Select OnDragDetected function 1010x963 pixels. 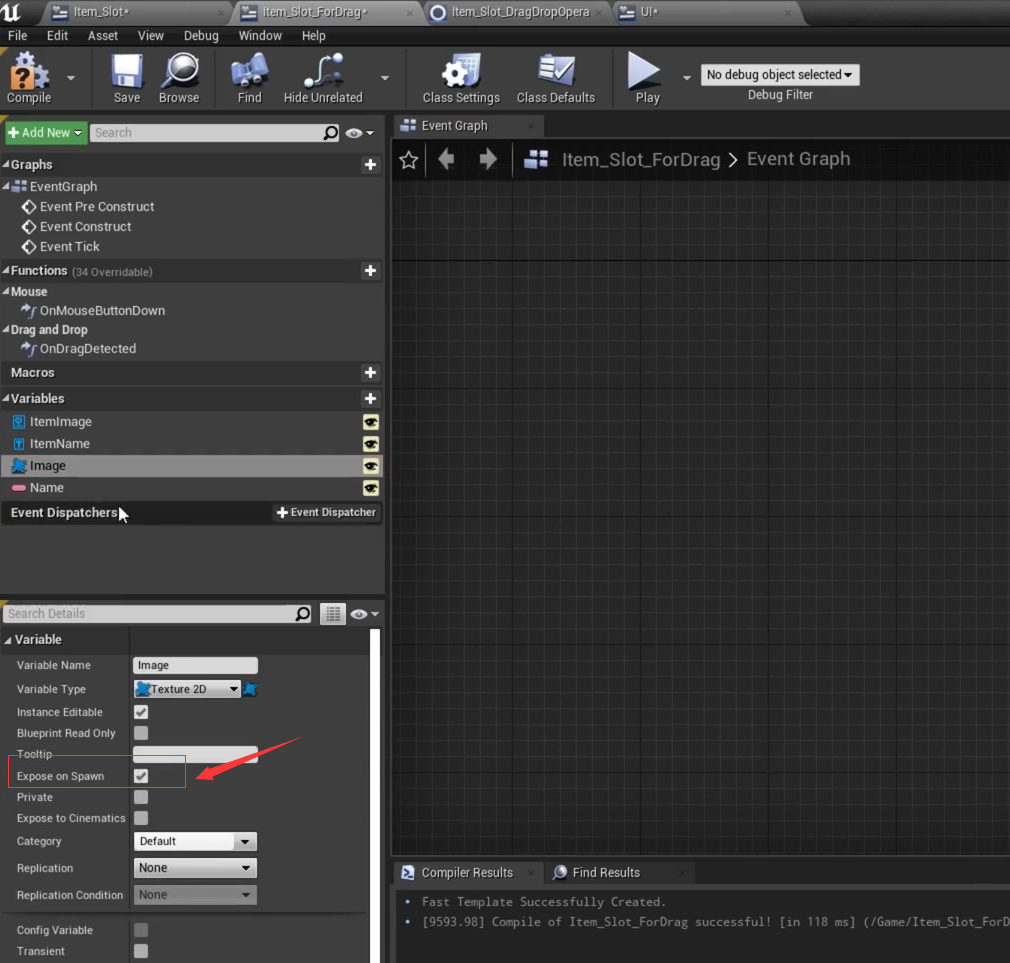point(88,348)
